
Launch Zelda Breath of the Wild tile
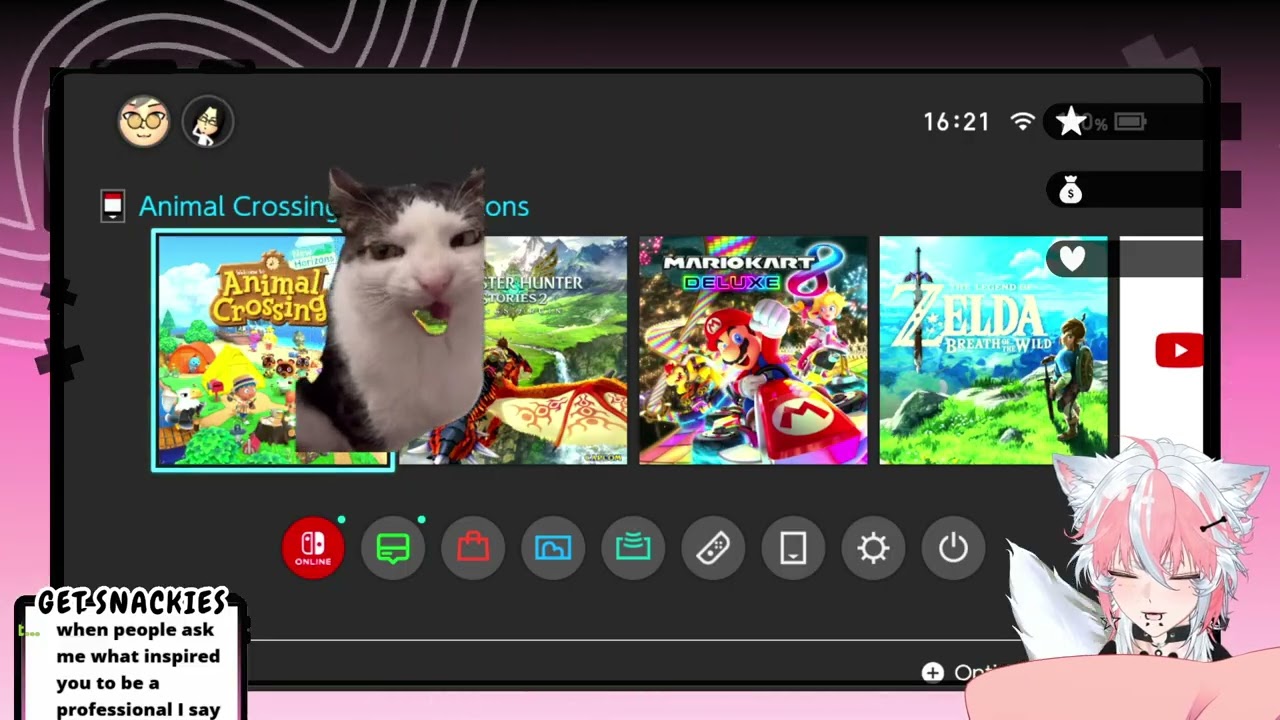[x=994, y=350]
